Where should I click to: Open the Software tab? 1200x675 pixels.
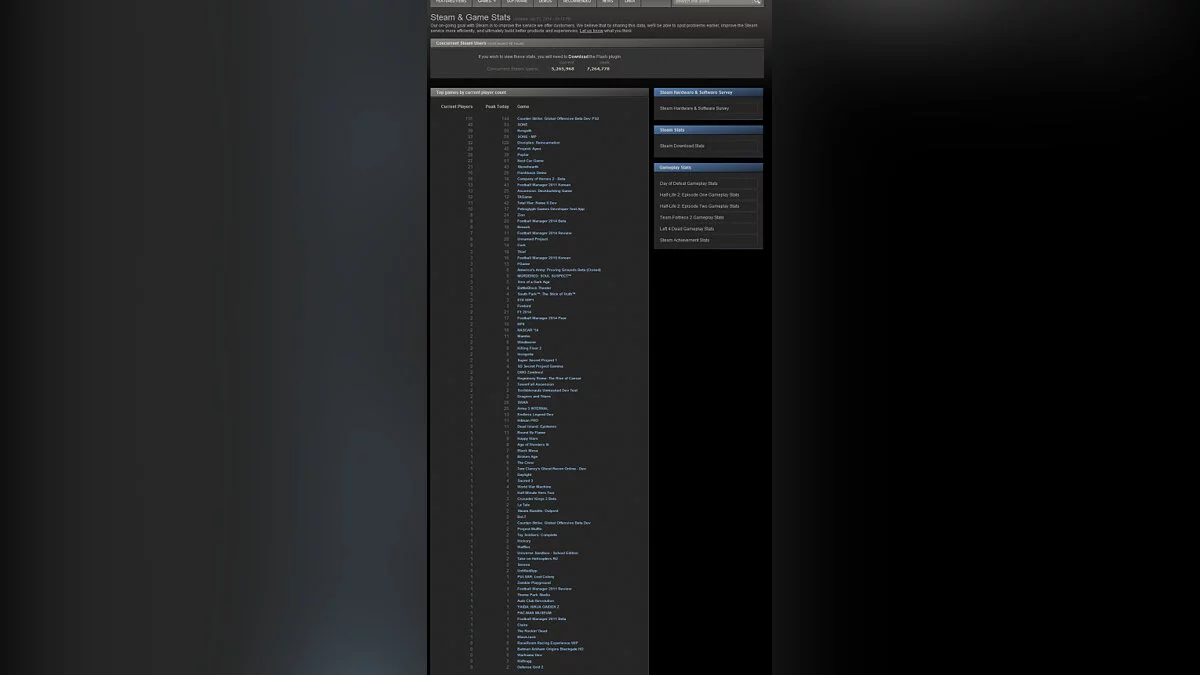(517, 2)
